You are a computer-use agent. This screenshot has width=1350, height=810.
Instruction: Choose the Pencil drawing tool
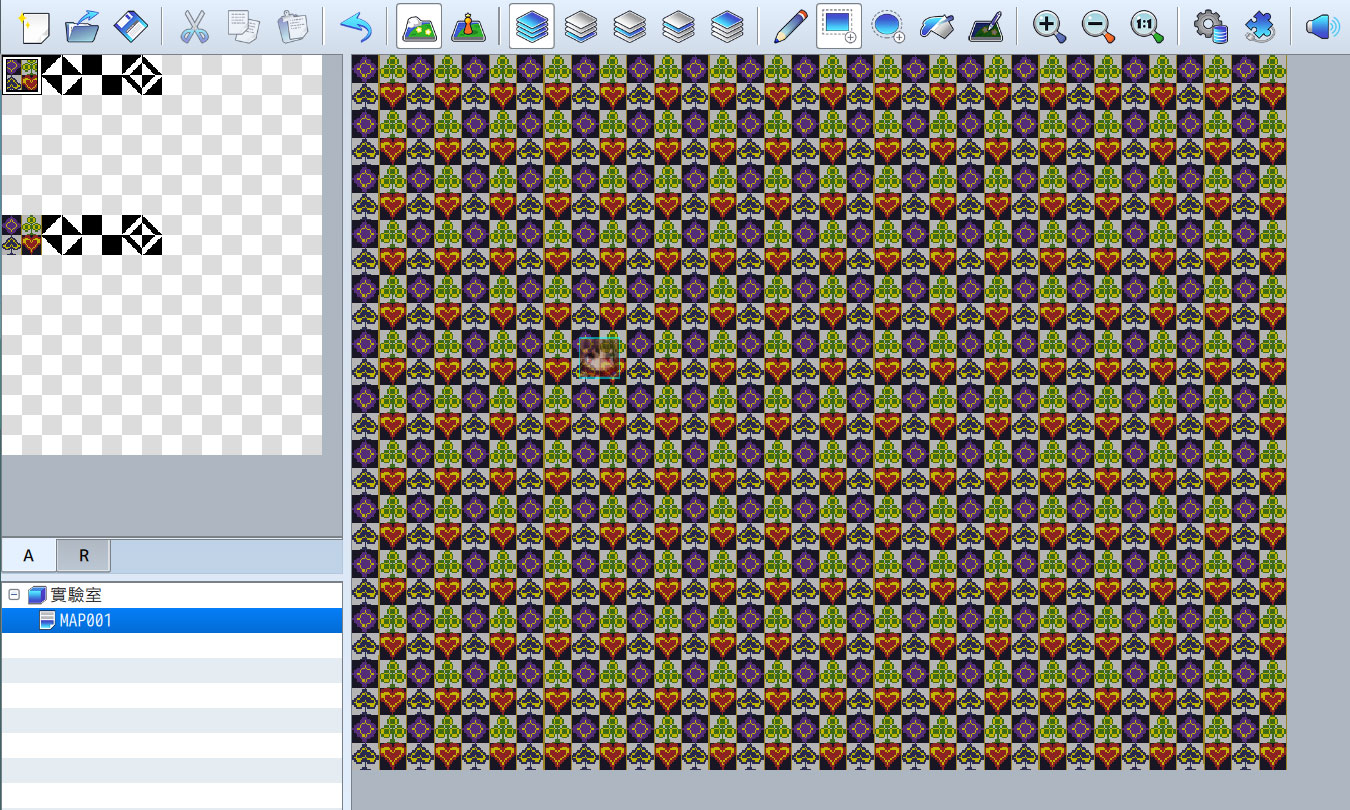click(x=791, y=27)
